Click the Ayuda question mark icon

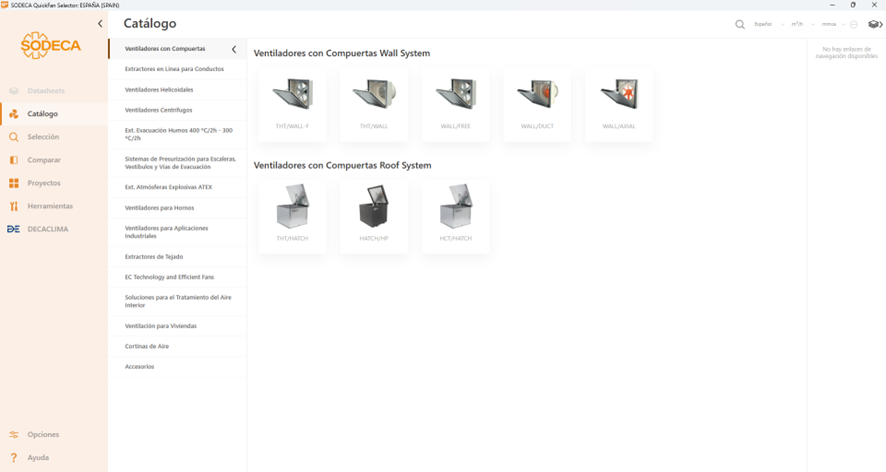14,458
